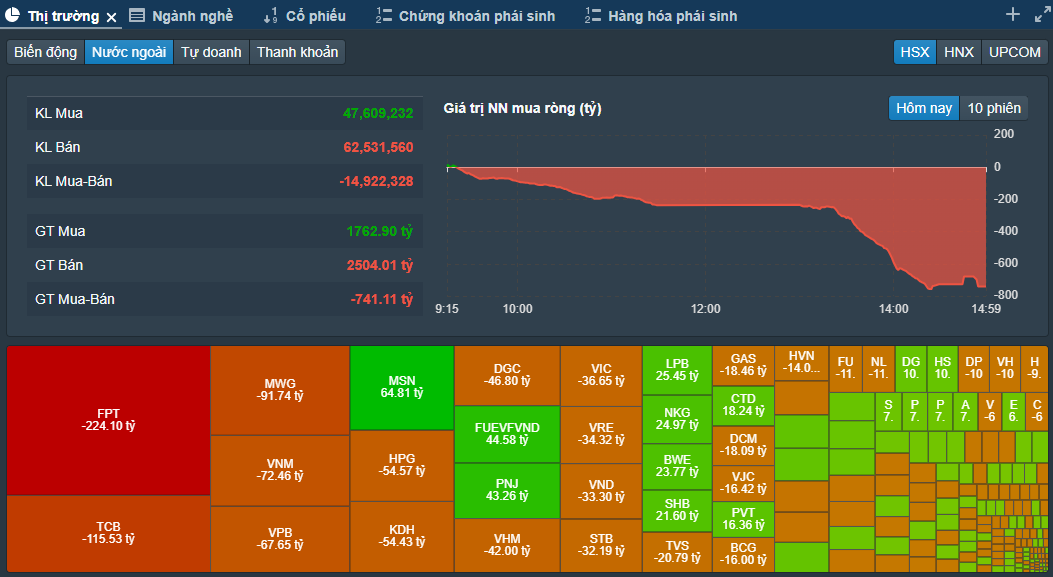Switch to Biến động view
1053x577 pixels.
[x=45, y=52]
